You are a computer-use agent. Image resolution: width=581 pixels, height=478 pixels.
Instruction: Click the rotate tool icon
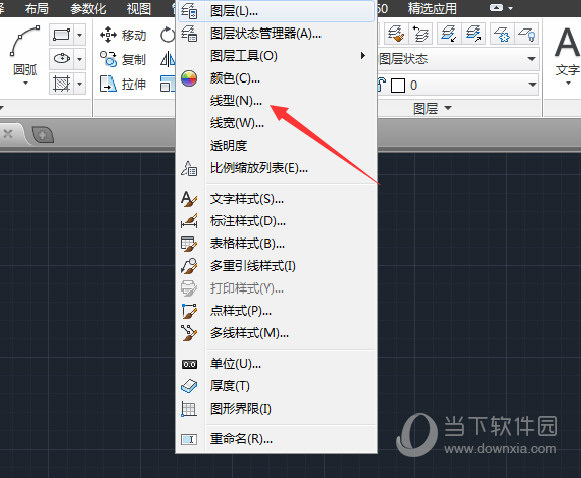[x=167, y=35]
